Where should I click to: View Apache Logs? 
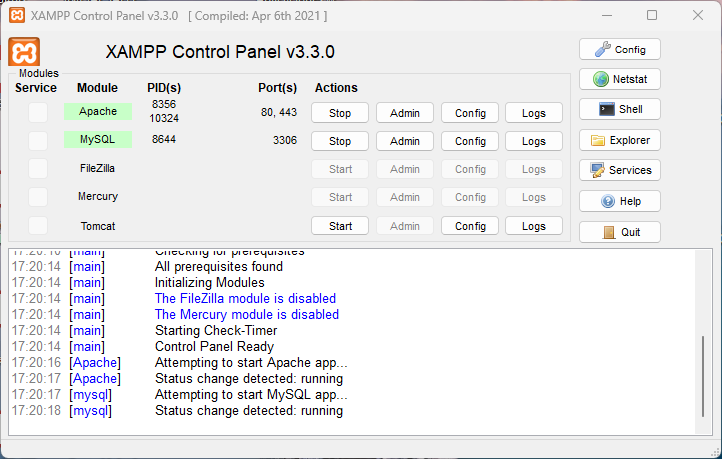click(534, 113)
